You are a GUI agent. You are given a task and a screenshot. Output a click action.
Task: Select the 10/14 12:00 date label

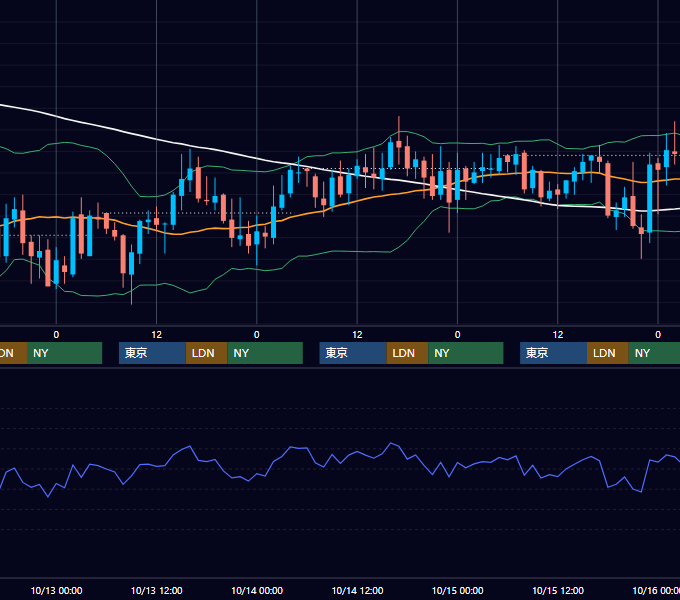pyautogui.click(x=357, y=590)
